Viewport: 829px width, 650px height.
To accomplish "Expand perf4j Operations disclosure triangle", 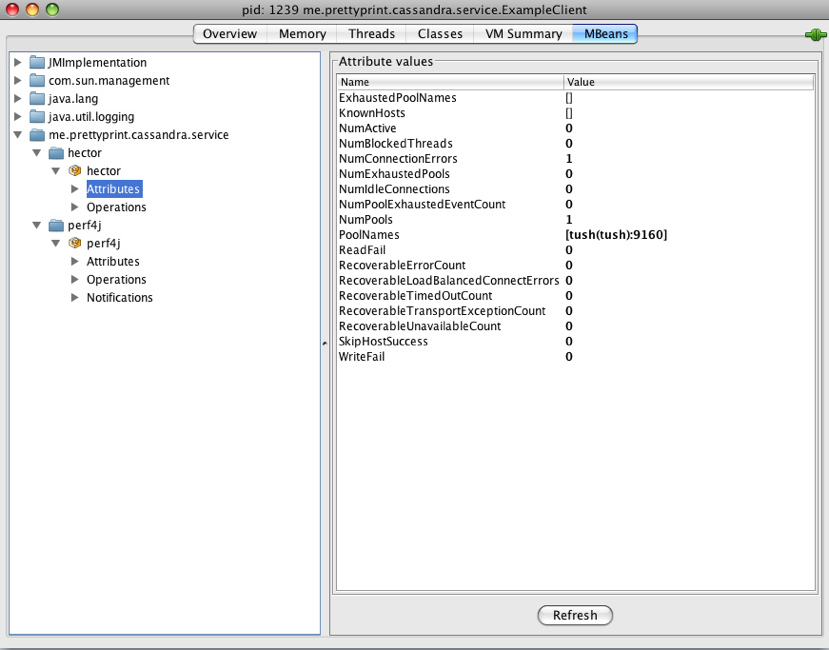I will [x=75, y=279].
